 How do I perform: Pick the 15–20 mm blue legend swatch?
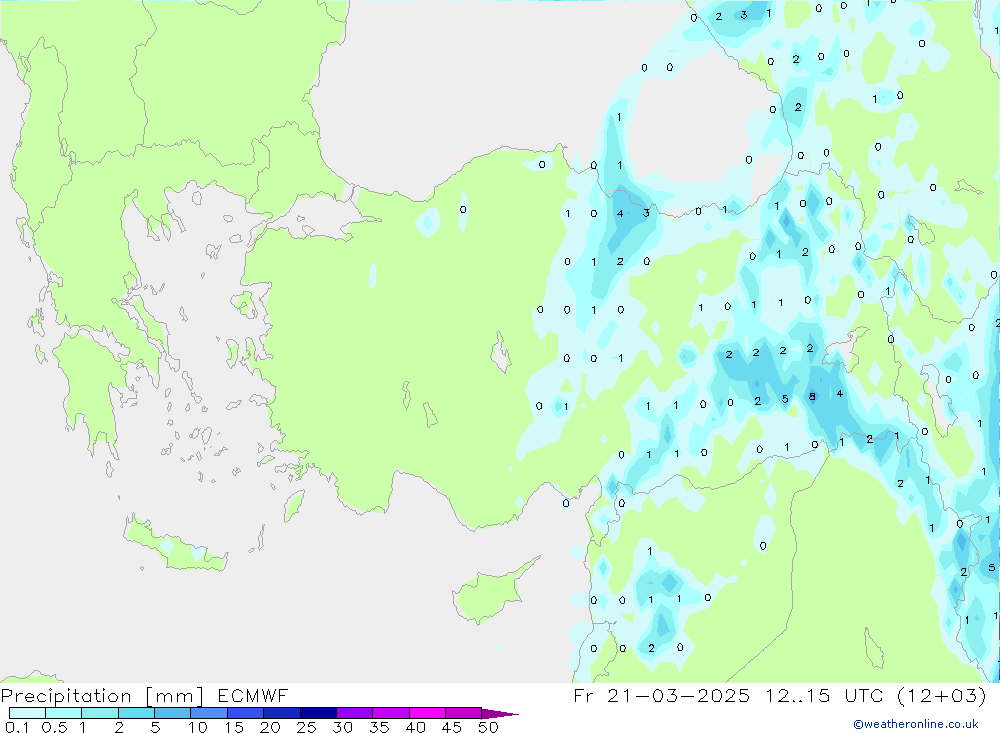(246, 713)
